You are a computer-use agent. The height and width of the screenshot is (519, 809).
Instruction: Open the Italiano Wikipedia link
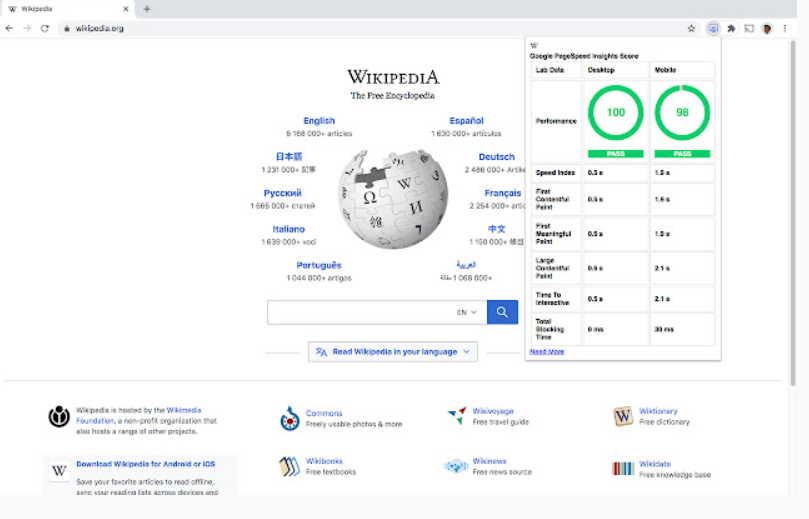pos(288,229)
